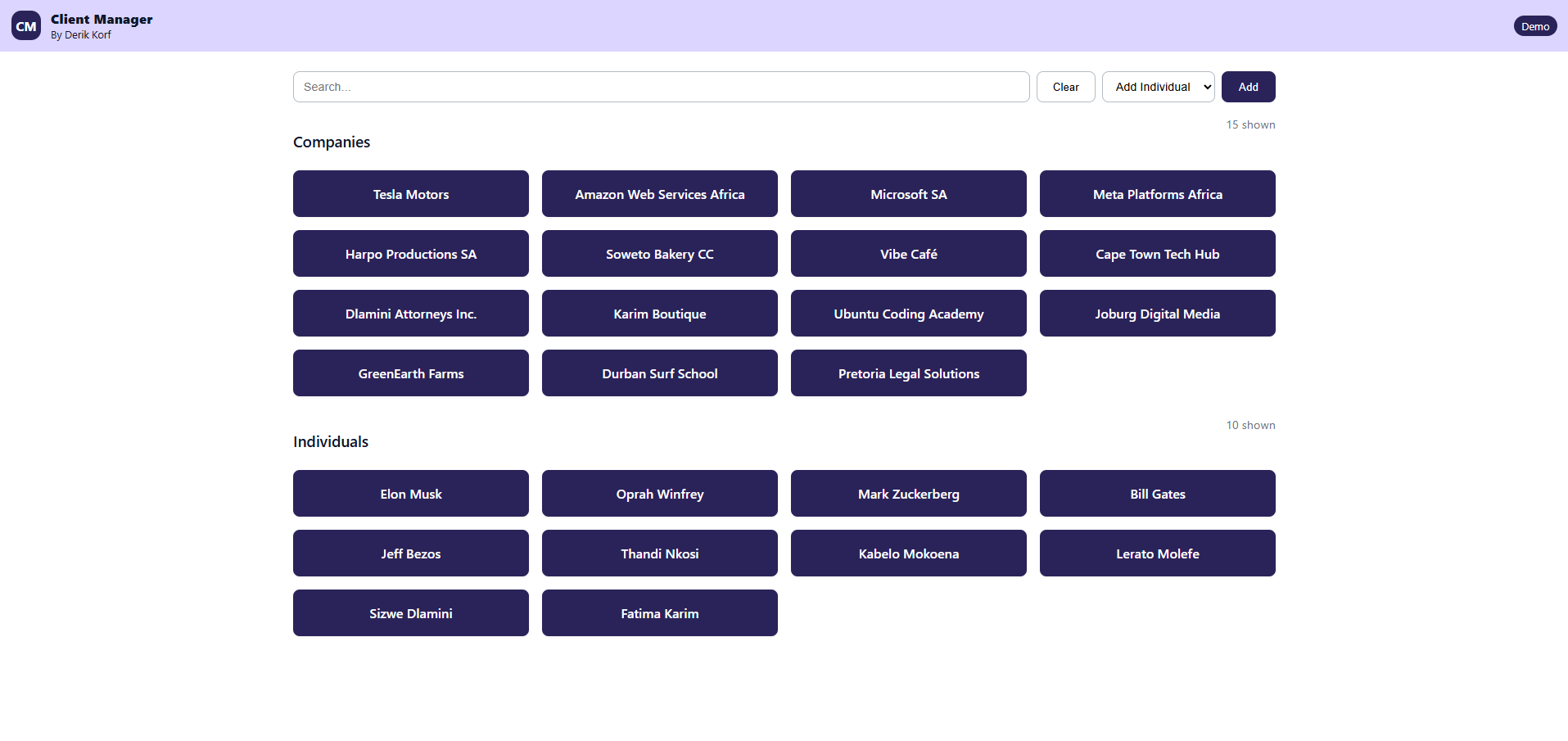Select Bill Gates
This screenshot has width=1568, height=741.
(x=1158, y=494)
